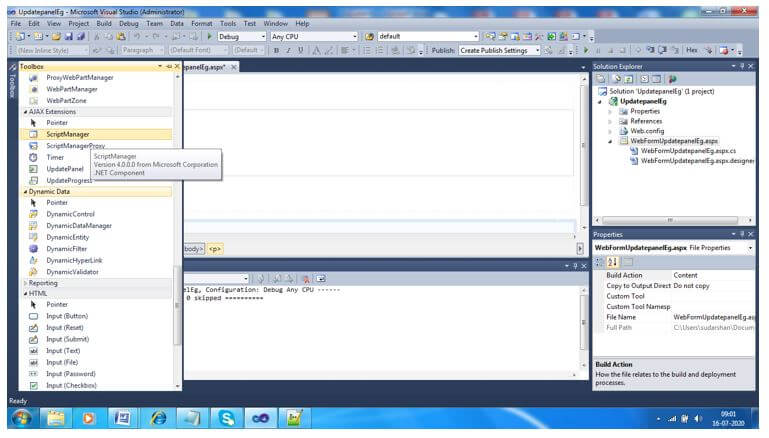
Task: Select Input (Reset) HTML control
Action: pos(64,328)
